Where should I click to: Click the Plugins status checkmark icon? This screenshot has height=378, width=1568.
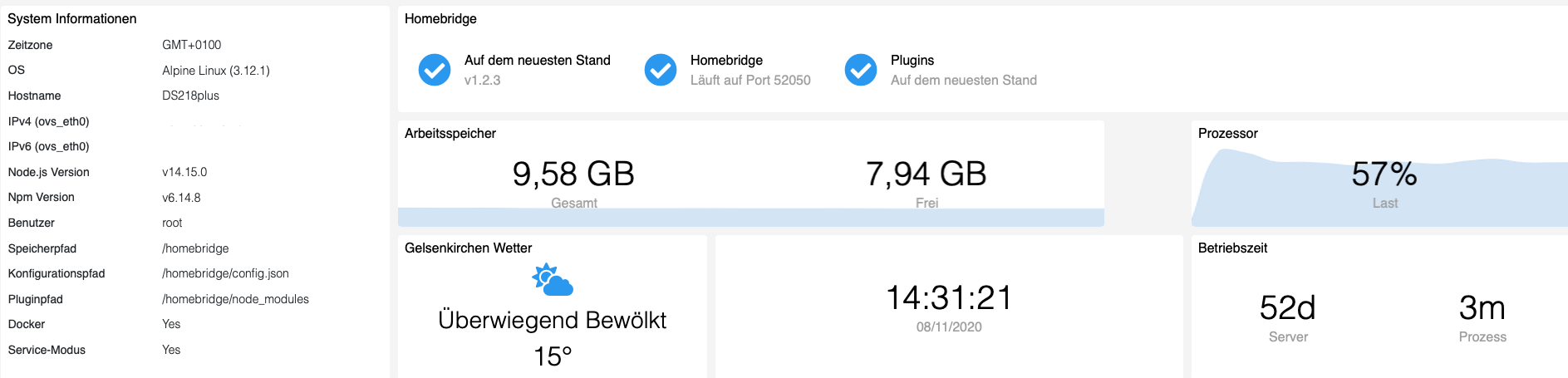coord(861,70)
